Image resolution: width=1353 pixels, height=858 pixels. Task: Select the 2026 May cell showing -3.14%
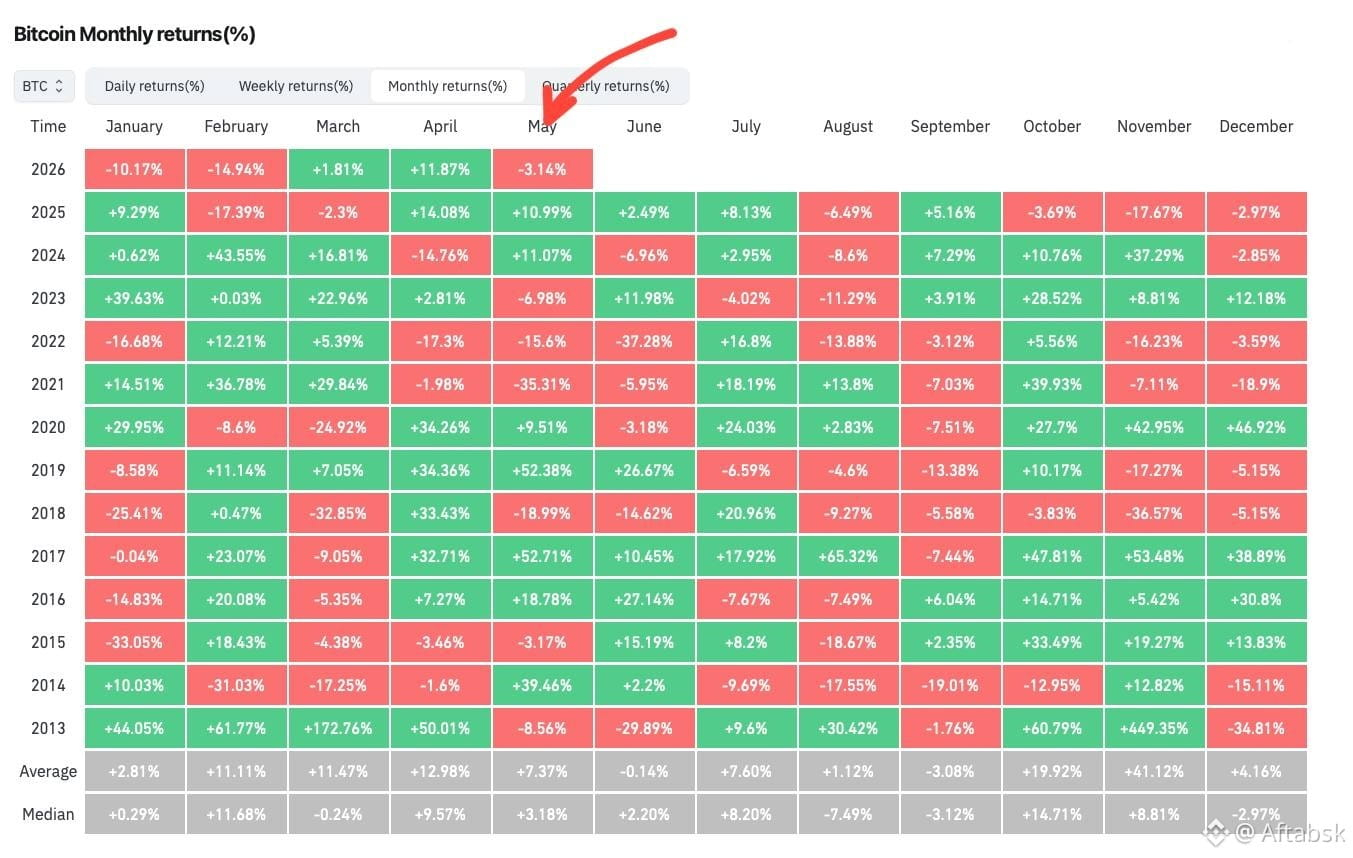(542, 169)
